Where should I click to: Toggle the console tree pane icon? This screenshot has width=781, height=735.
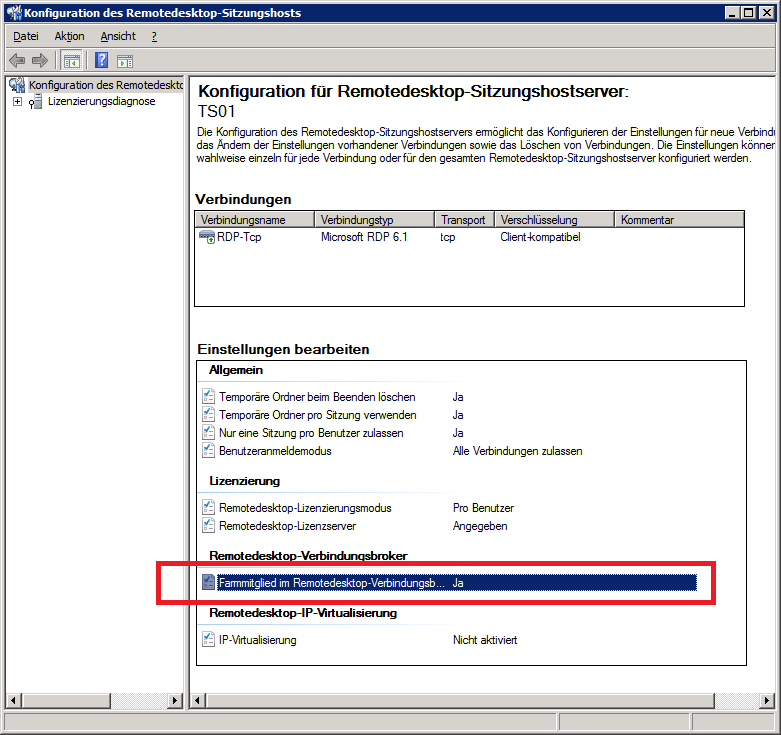point(71,60)
